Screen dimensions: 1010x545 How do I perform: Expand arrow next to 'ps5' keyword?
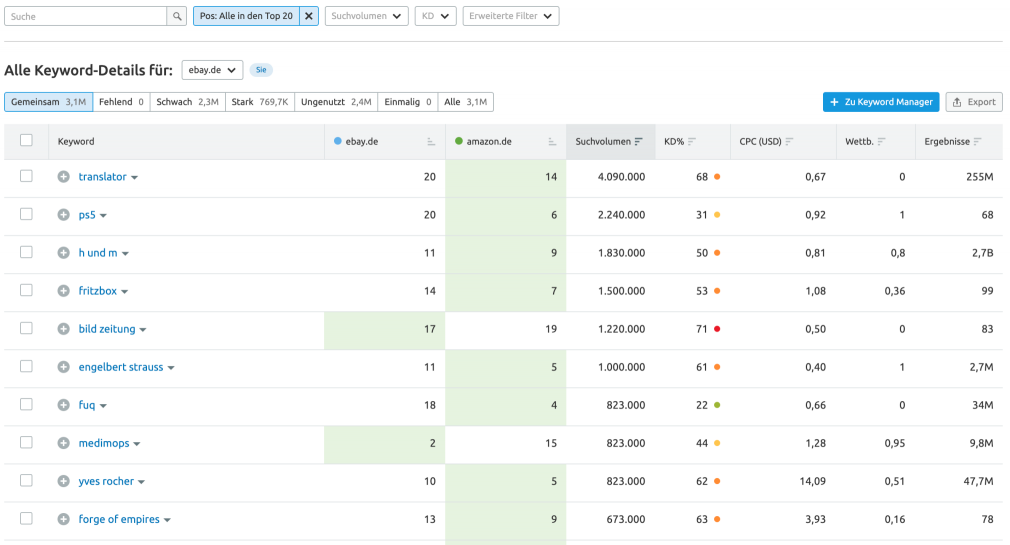point(103,216)
